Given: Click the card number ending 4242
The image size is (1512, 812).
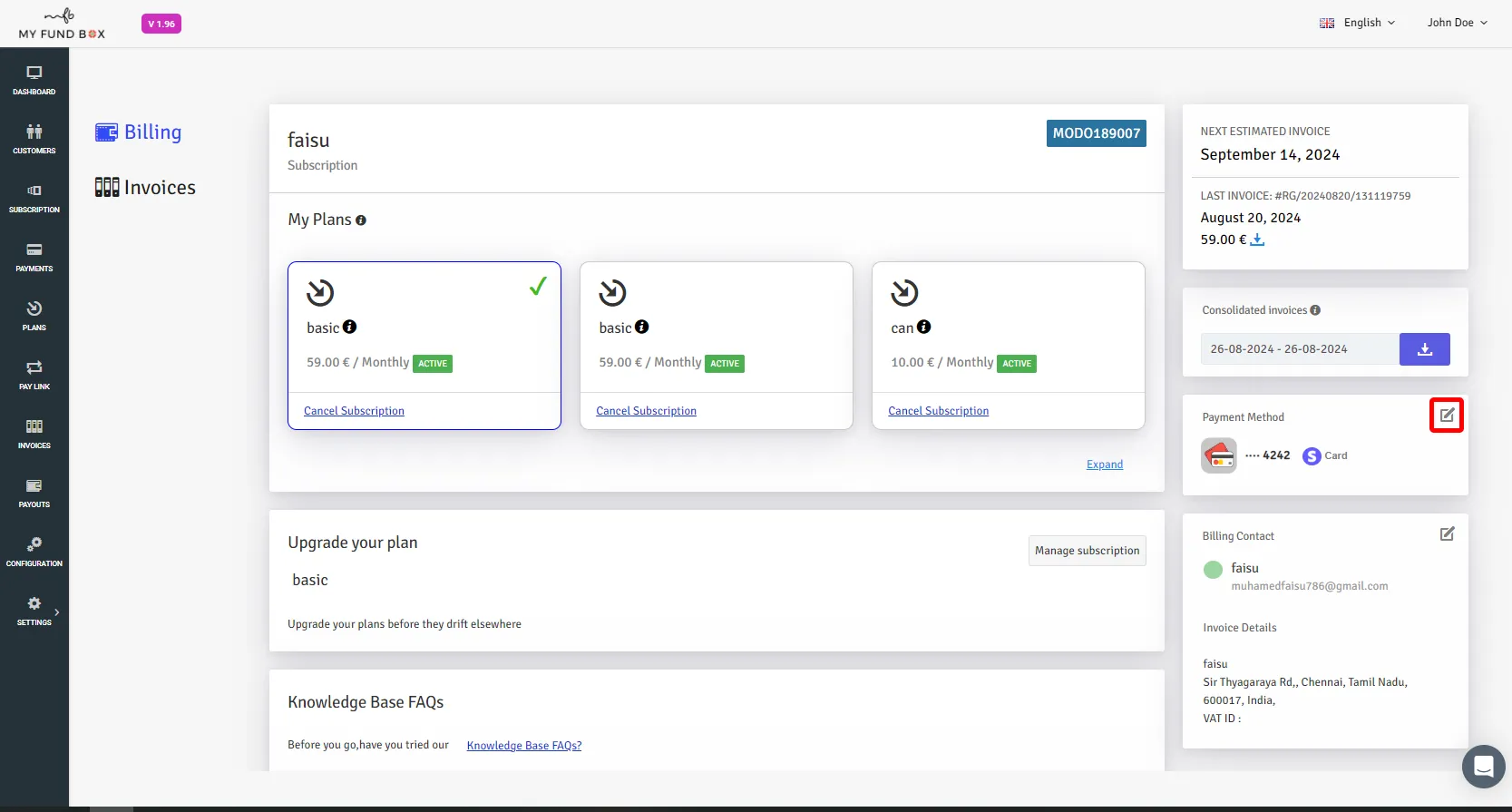Looking at the screenshot, I should 1267,455.
